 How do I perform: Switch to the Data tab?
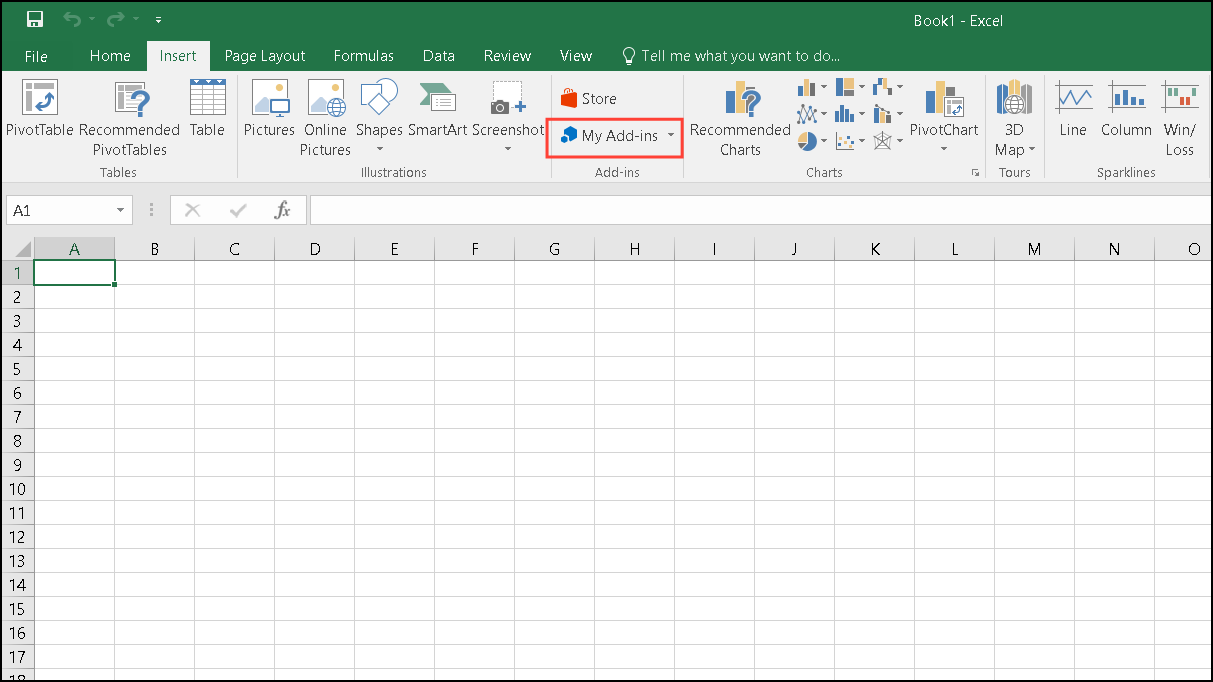tap(438, 56)
